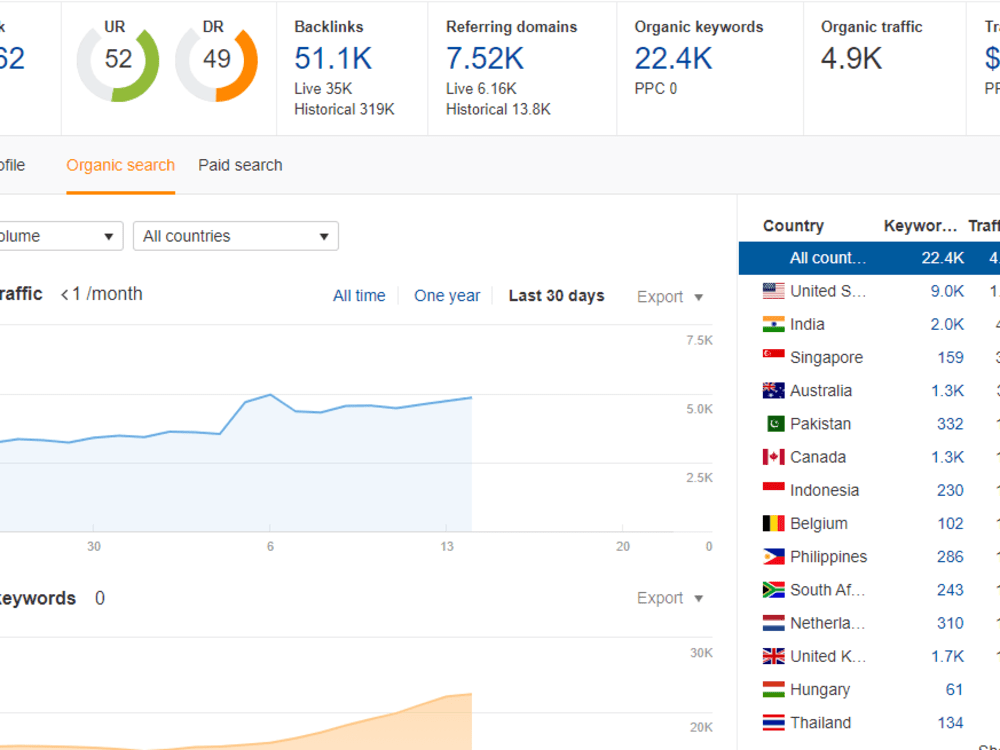Click the Hungary flag icon

773,689
